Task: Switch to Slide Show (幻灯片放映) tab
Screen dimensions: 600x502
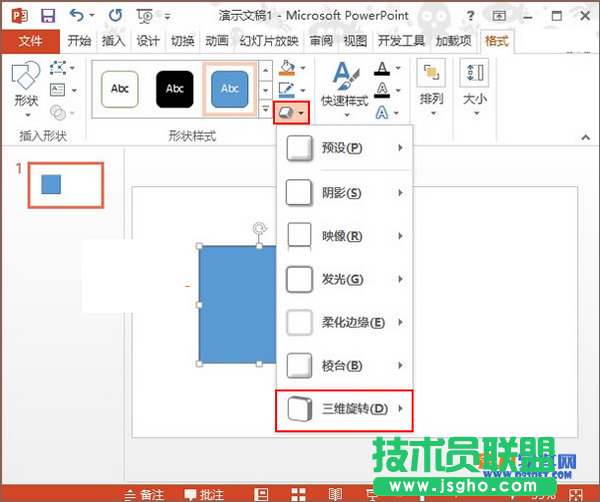Action: coord(269,41)
